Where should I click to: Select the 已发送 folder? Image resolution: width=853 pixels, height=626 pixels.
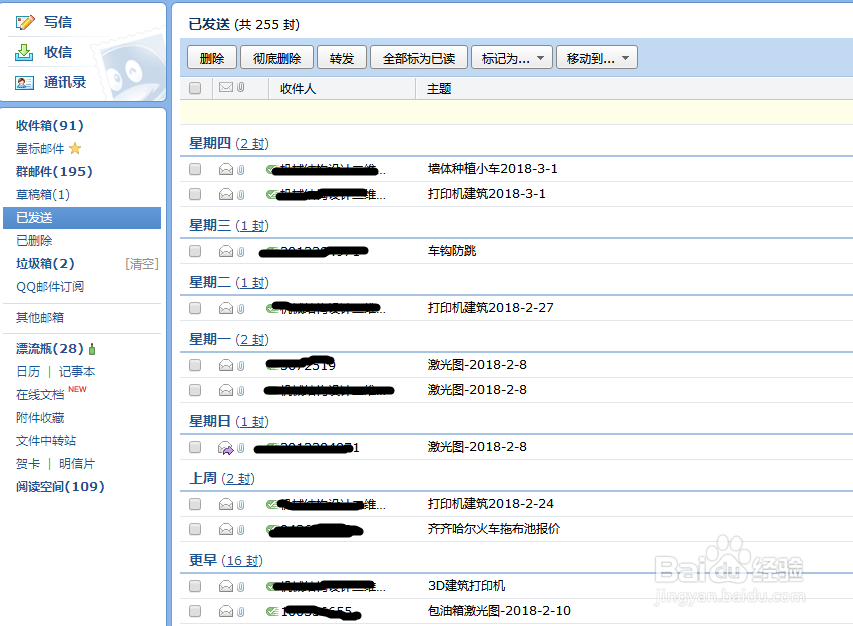[82, 218]
